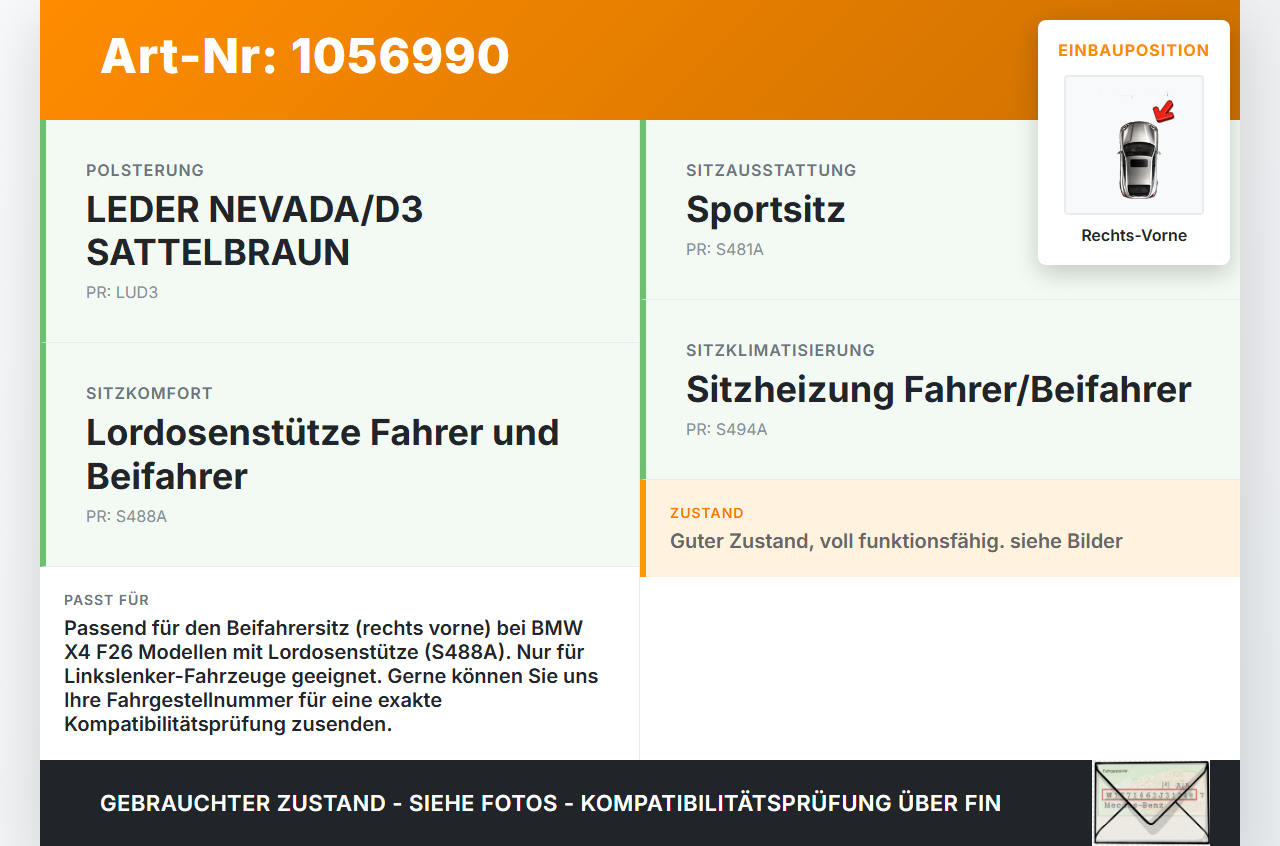Select LEDER NEVADA/D3 SATTELBRAUN text

(x=255, y=231)
